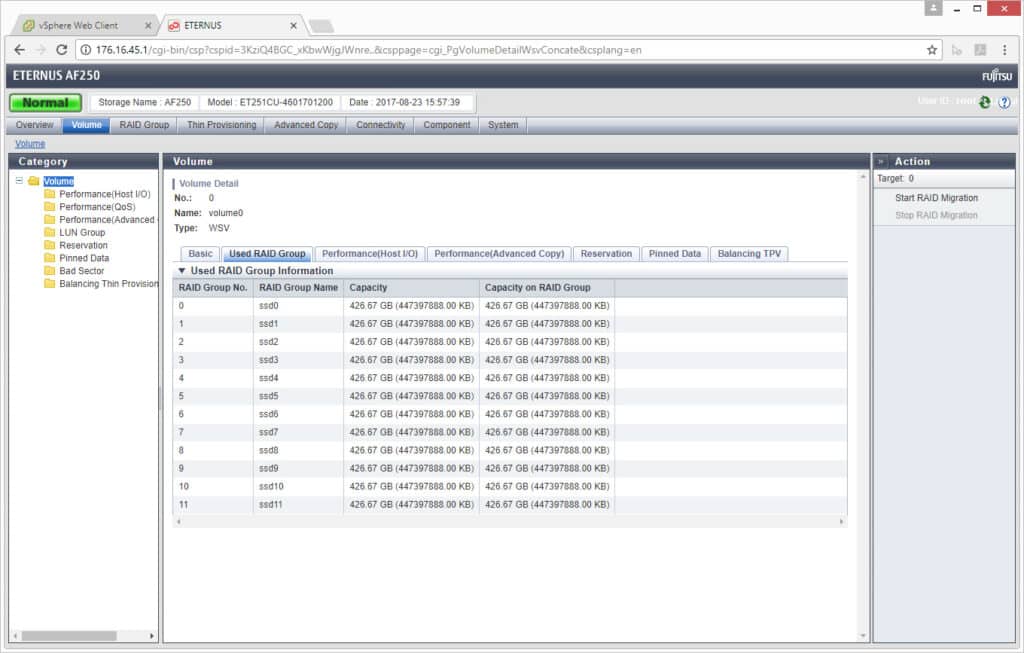This screenshot has height=653, width=1024.
Task: Click the Performance(Host I/O) folder icon
Action: pos(50,194)
